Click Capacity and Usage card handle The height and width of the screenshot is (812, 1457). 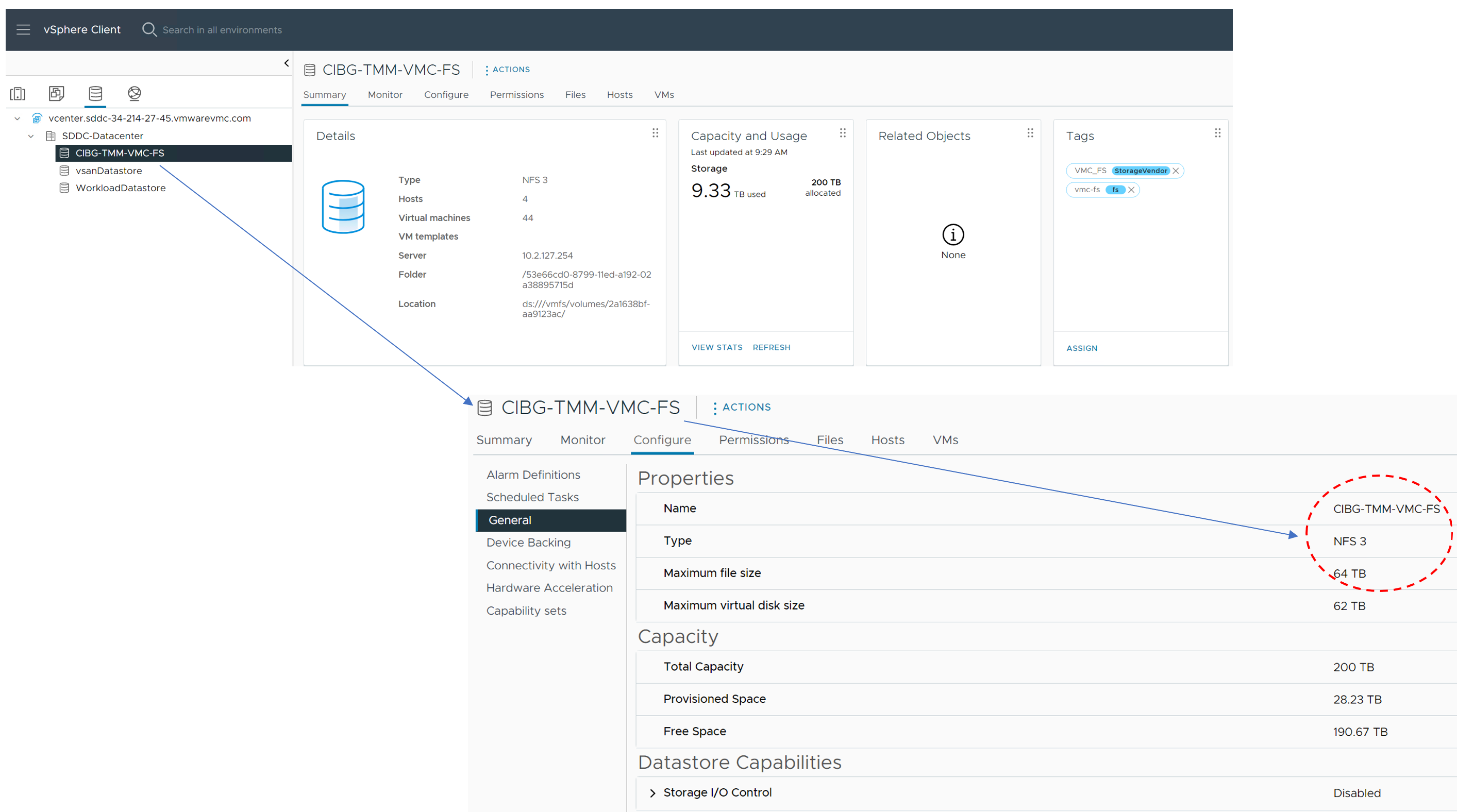[842, 133]
